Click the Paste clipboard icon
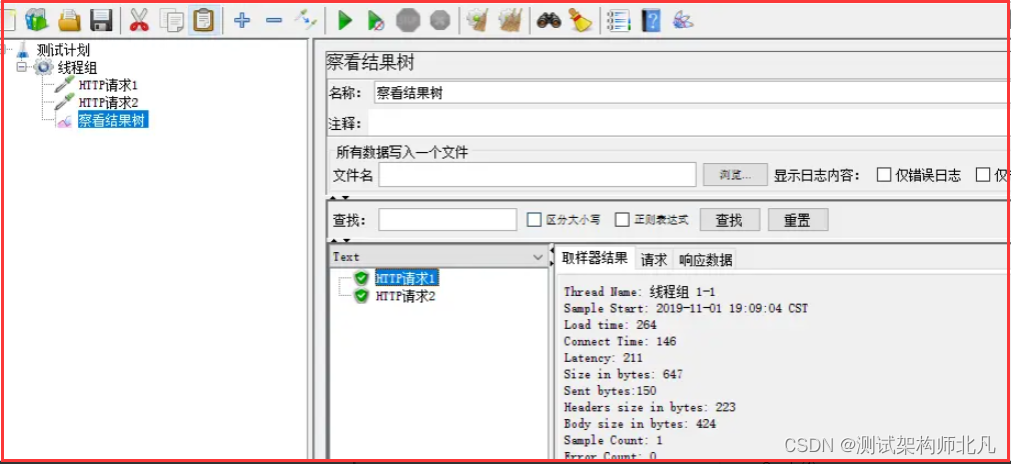Screen dimensions: 1011x464 204,21
